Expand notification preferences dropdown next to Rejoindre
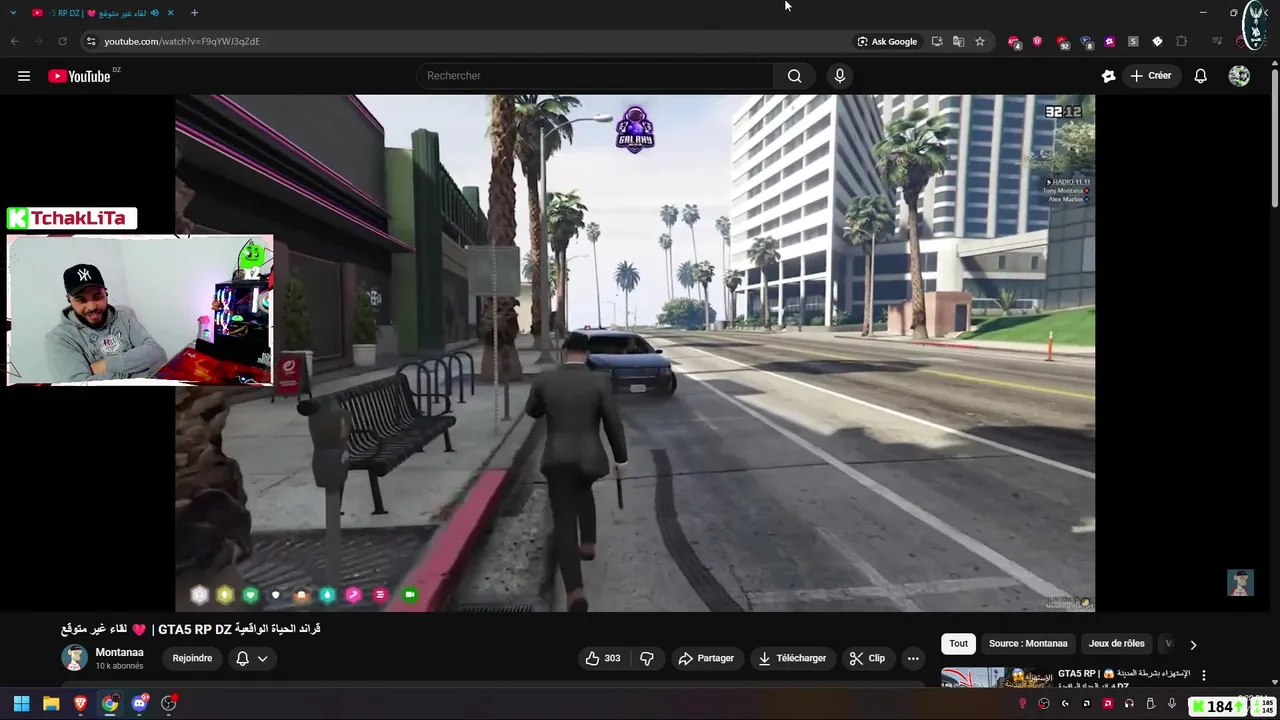 point(262,658)
